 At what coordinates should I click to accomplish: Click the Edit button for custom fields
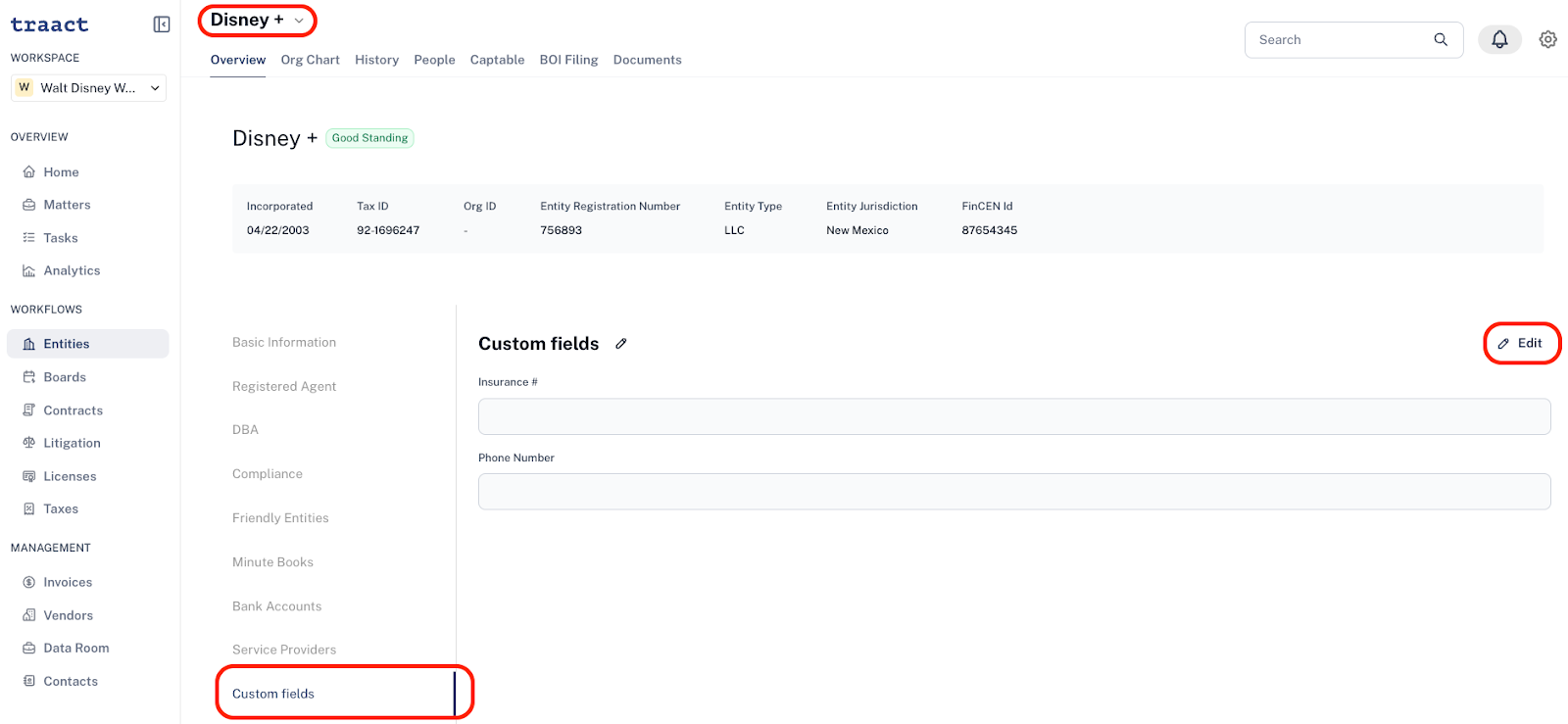(1521, 343)
